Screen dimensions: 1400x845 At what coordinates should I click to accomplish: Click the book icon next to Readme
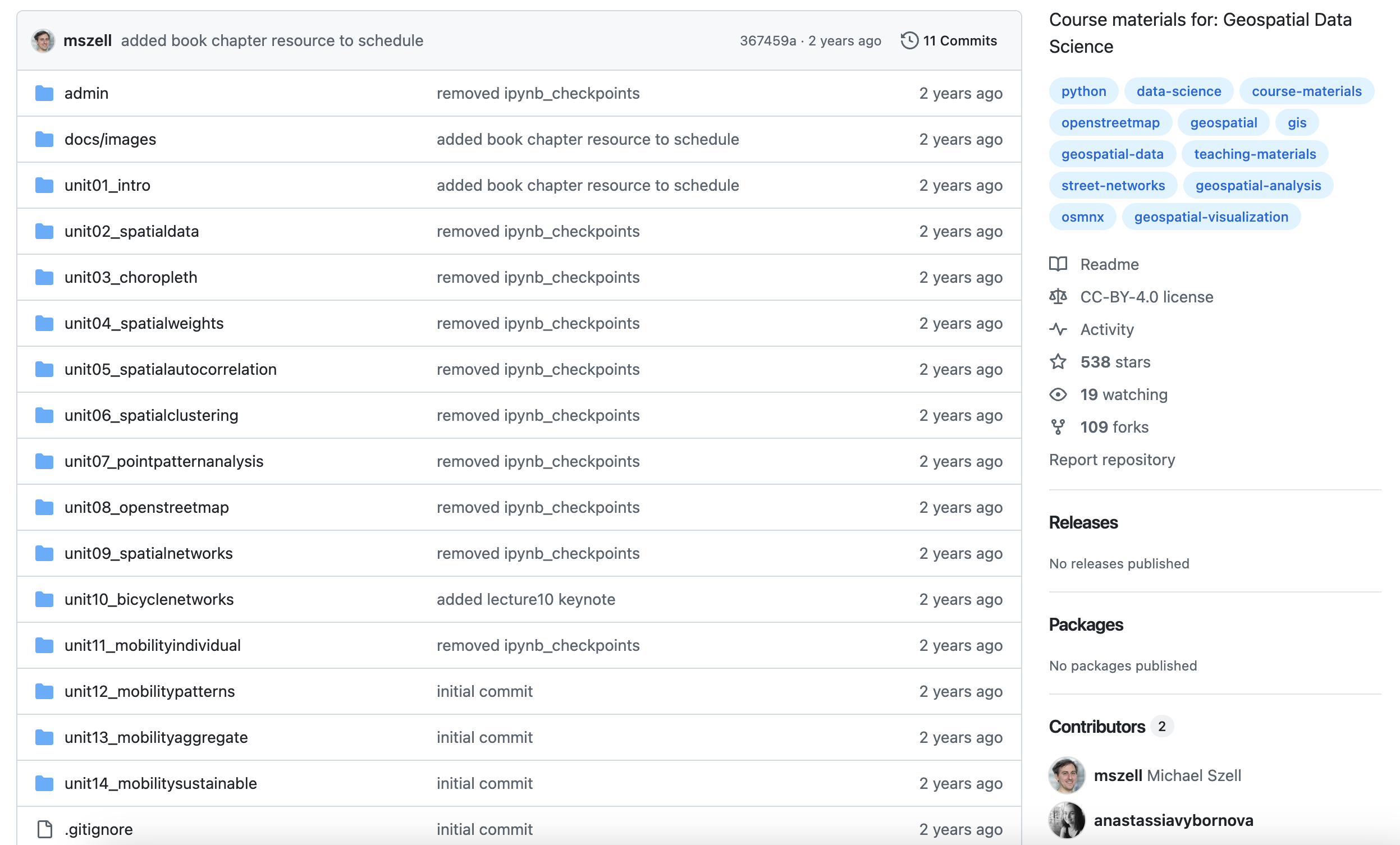click(1058, 264)
